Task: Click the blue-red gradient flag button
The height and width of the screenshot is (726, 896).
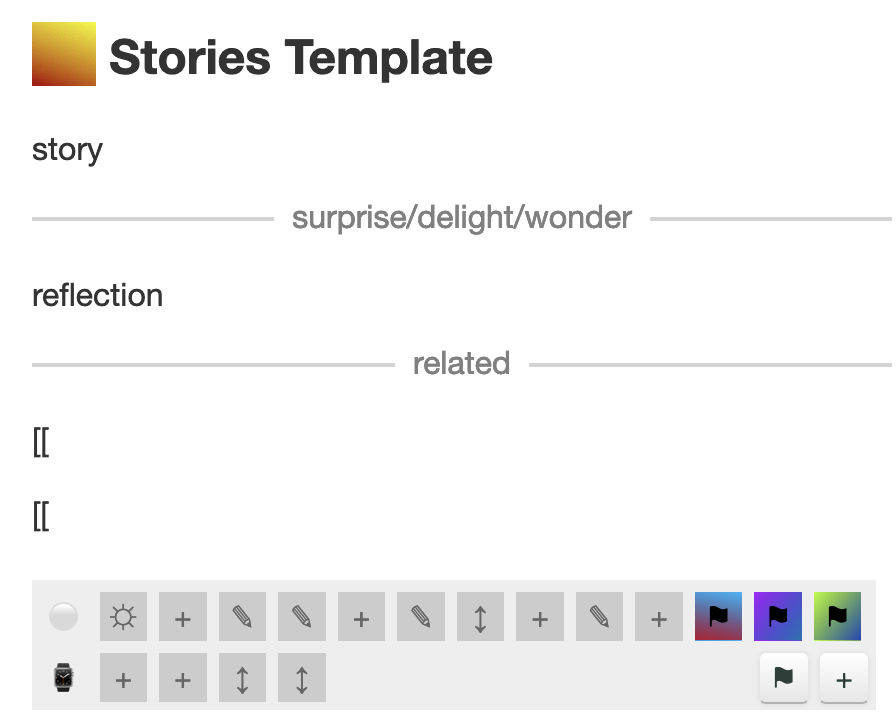Action: pyautogui.click(x=719, y=617)
